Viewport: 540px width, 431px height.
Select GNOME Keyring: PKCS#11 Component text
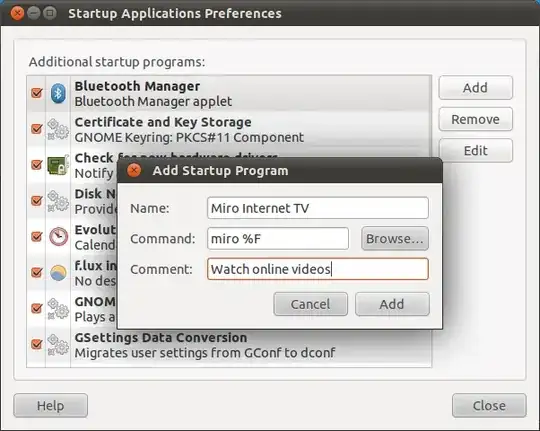tap(189, 137)
